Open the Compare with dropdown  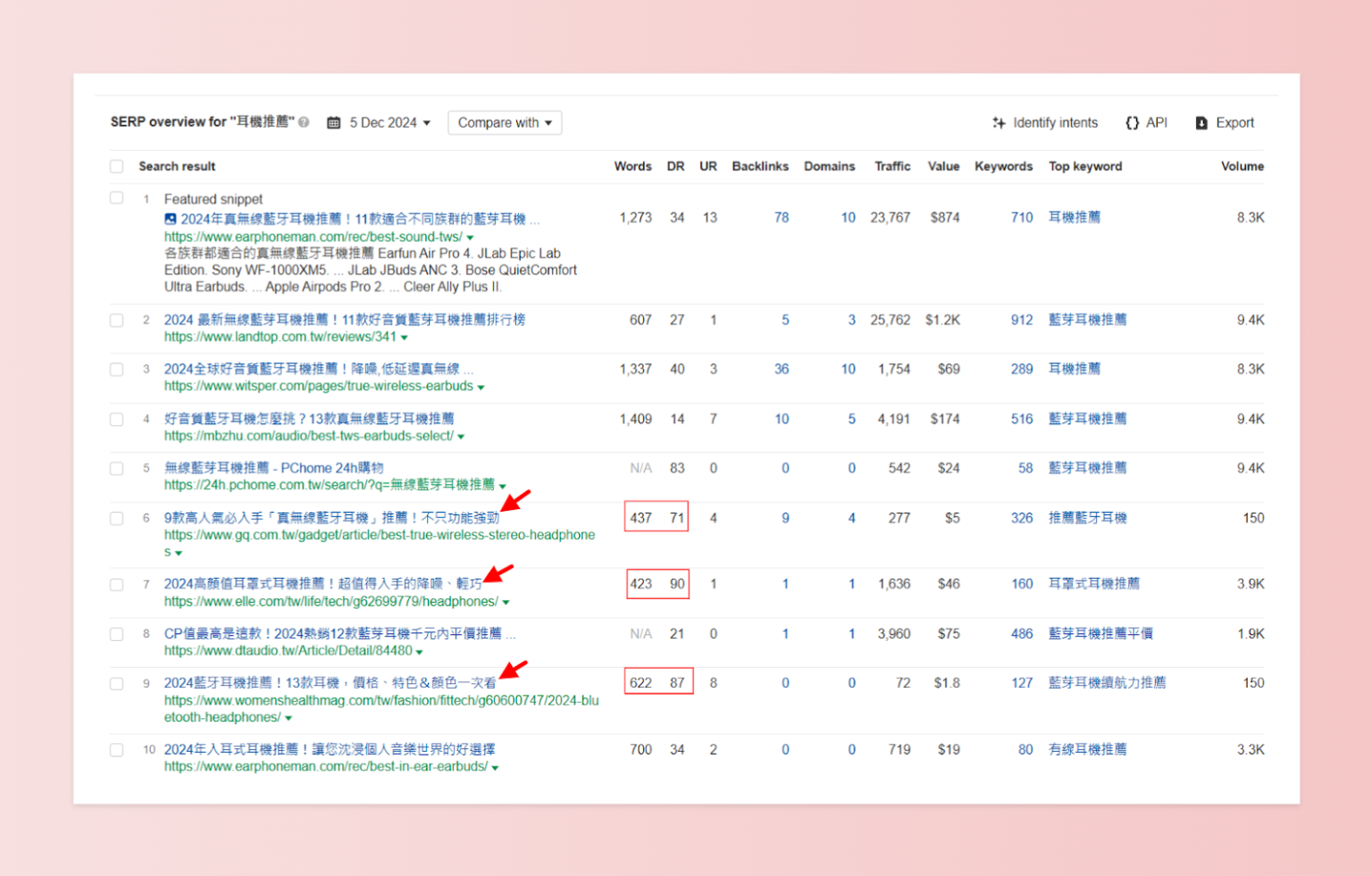coord(504,122)
